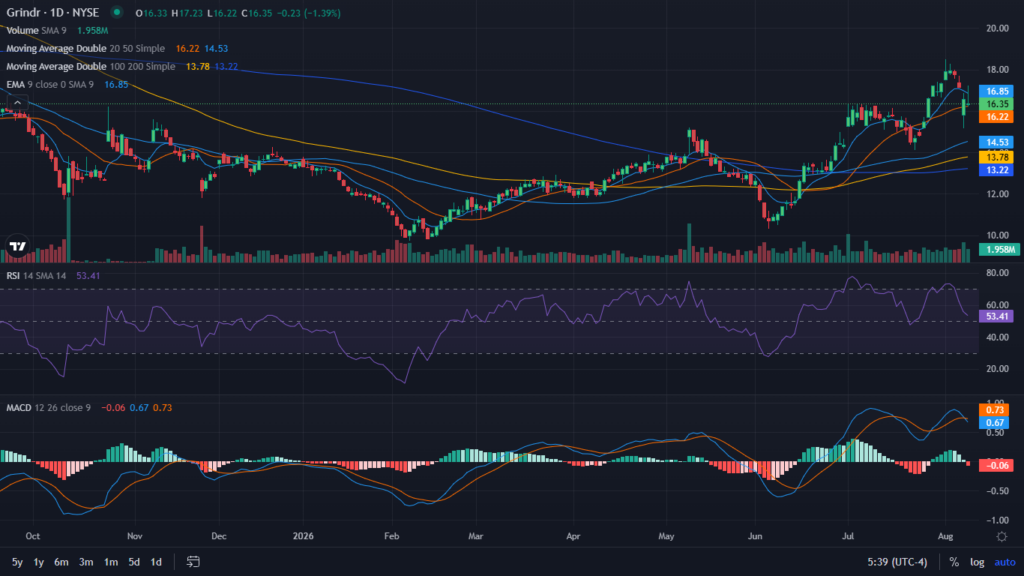Image resolution: width=1024 pixels, height=576 pixels.
Task: Select the RSI 14 SMA 14 legend
Action: pos(37,276)
